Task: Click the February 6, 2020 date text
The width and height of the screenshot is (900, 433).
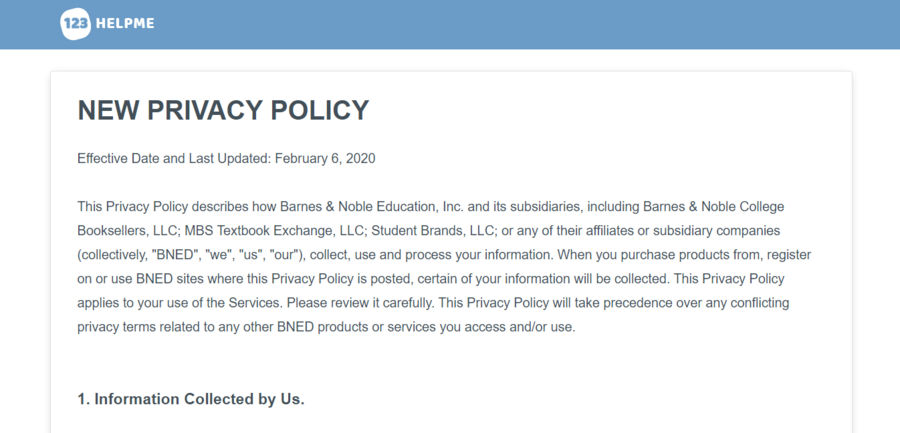Action: [325, 158]
